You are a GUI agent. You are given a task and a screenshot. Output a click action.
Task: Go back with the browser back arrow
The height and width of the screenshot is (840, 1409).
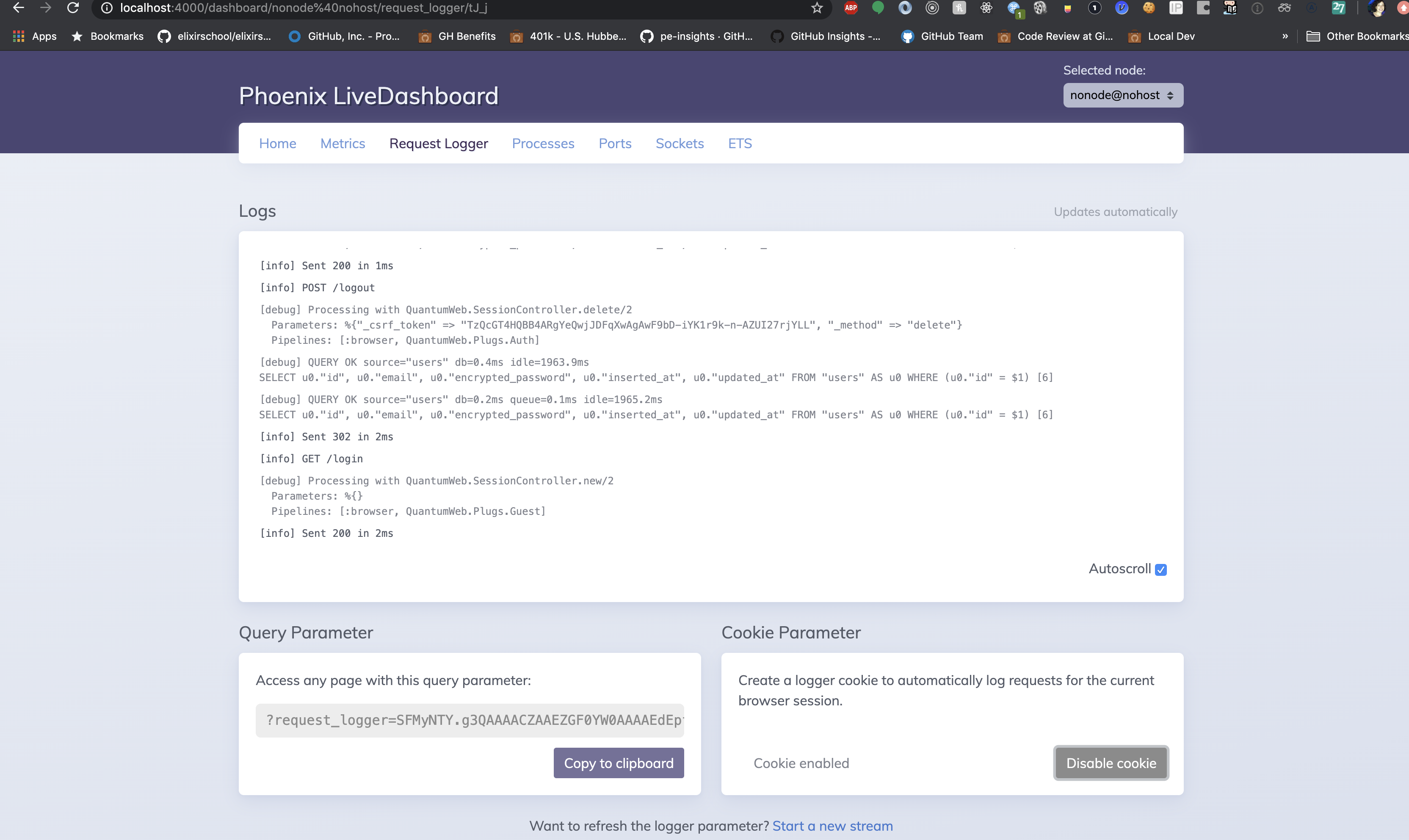(x=19, y=8)
